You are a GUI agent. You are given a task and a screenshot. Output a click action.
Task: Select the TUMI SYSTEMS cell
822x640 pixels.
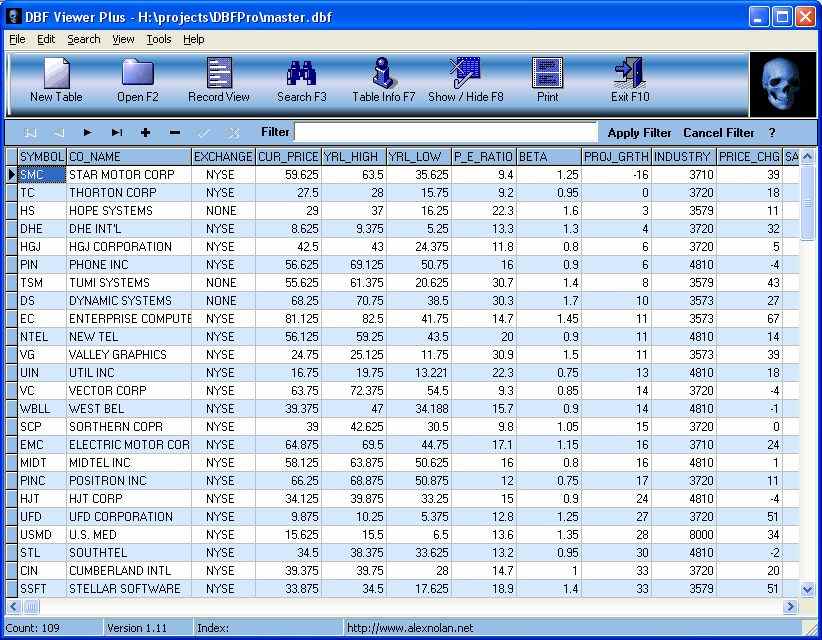click(x=129, y=283)
